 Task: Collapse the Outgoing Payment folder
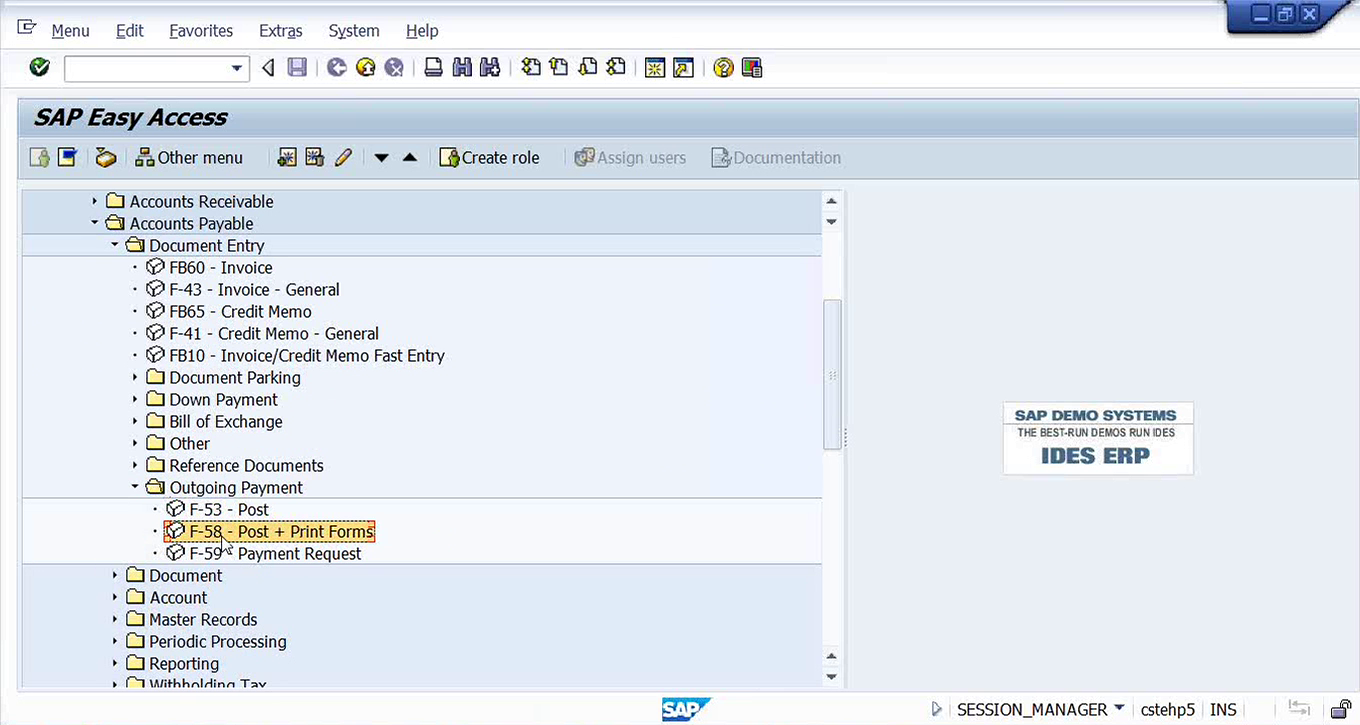click(x=135, y=487)
